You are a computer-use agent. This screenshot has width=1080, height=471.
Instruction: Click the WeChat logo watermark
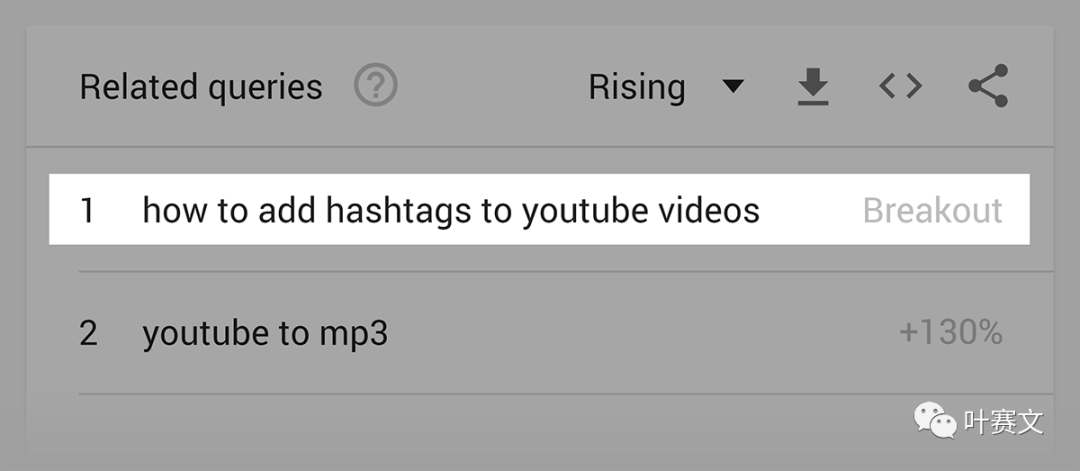(x=935, y=419)
